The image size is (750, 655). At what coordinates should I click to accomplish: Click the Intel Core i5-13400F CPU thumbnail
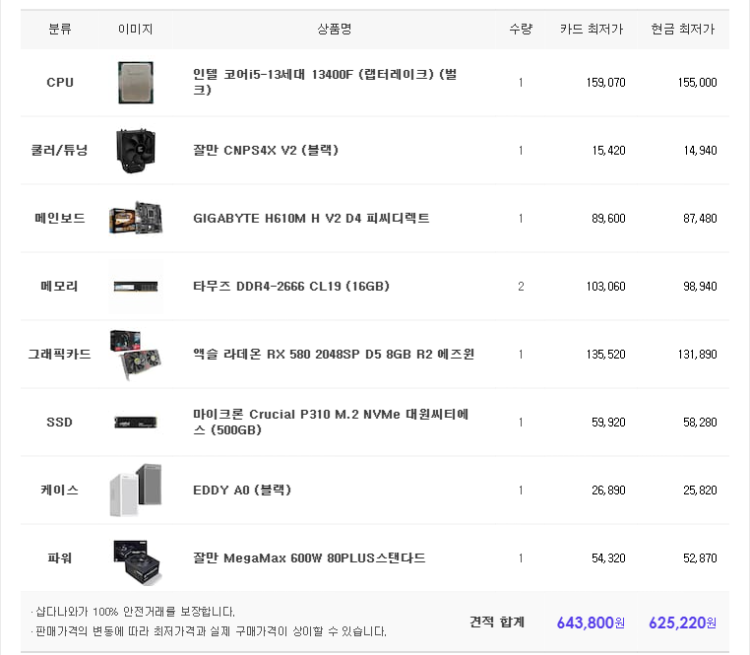136,82
